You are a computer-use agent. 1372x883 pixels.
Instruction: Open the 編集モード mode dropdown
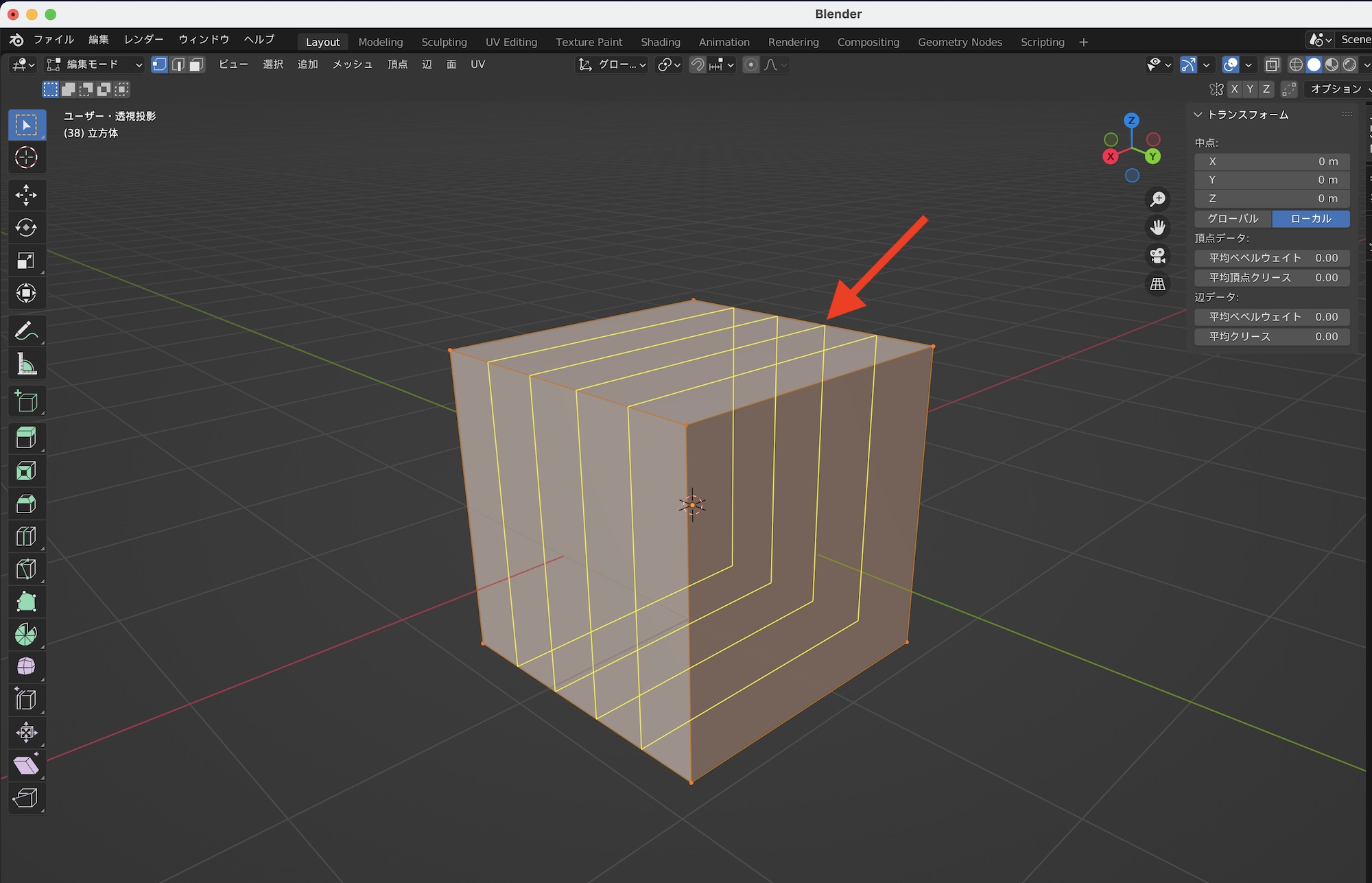pos(94,64)
